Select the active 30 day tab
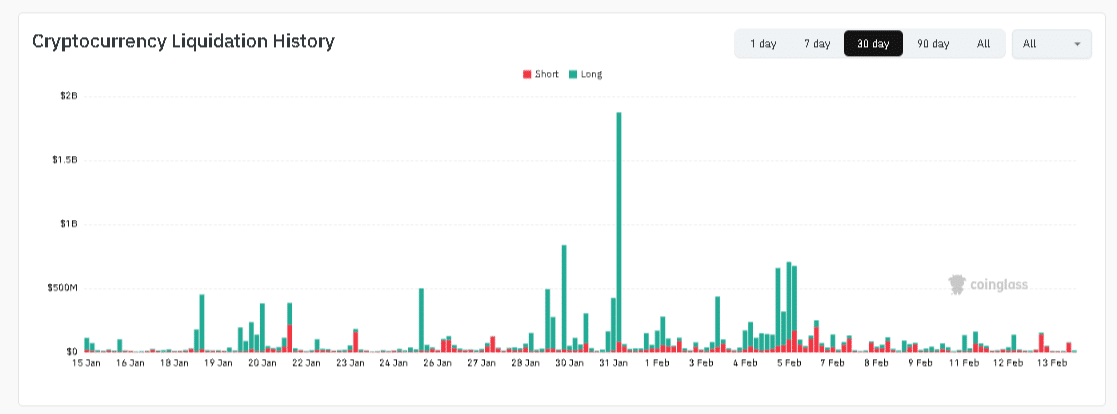 873,44
